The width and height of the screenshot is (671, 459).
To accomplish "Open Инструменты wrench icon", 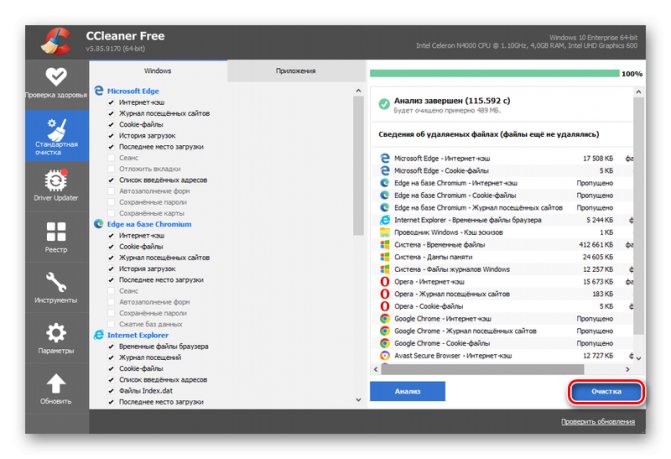I will tap(56, 282).
